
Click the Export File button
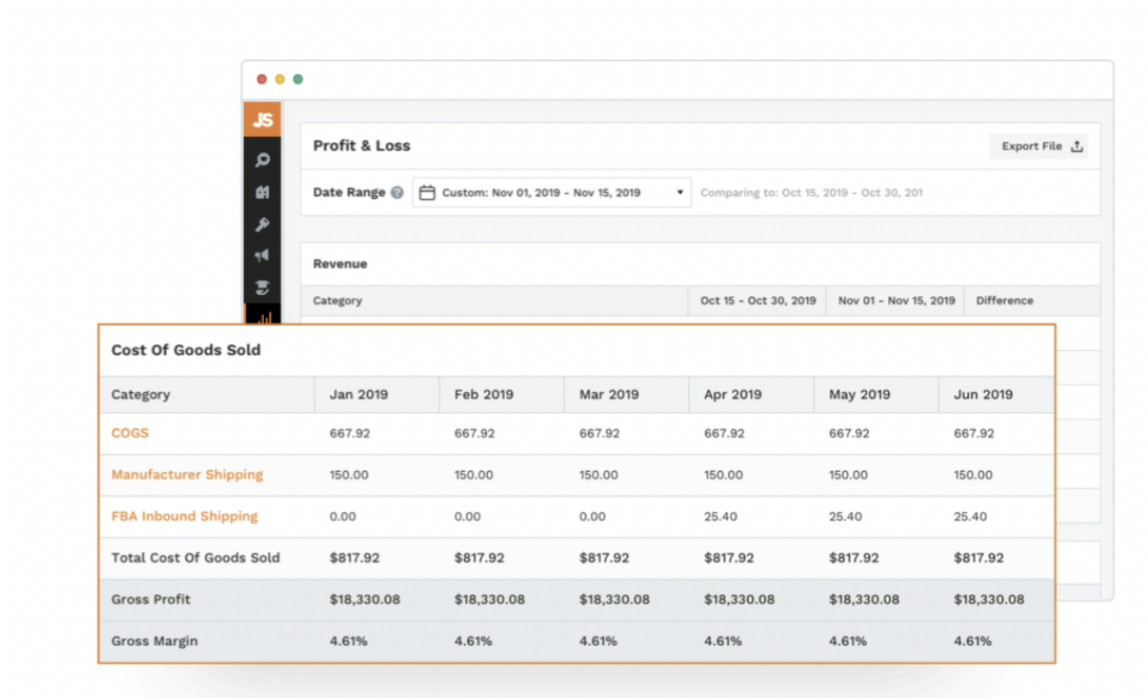tap(1038, 146)
